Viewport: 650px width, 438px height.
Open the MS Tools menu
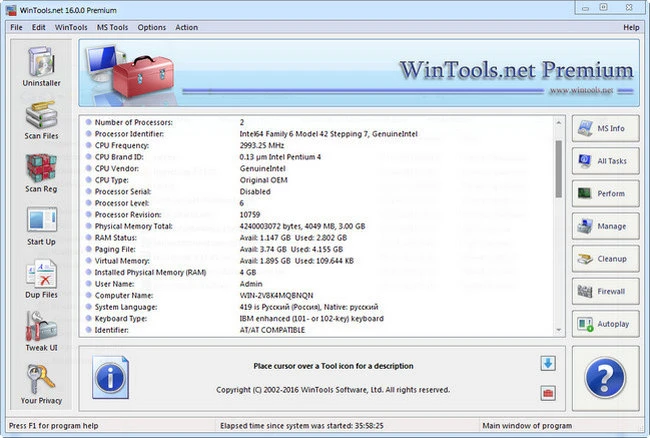[x=111, y=27]
